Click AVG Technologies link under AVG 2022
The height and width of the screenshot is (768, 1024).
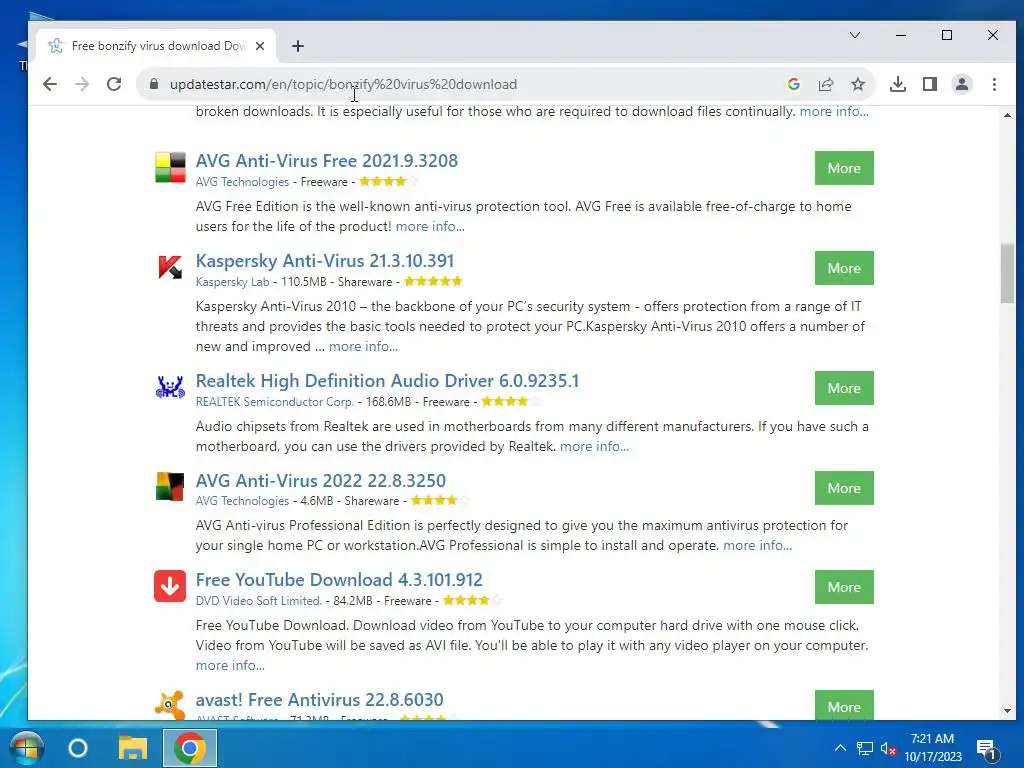tap(242, 501)
